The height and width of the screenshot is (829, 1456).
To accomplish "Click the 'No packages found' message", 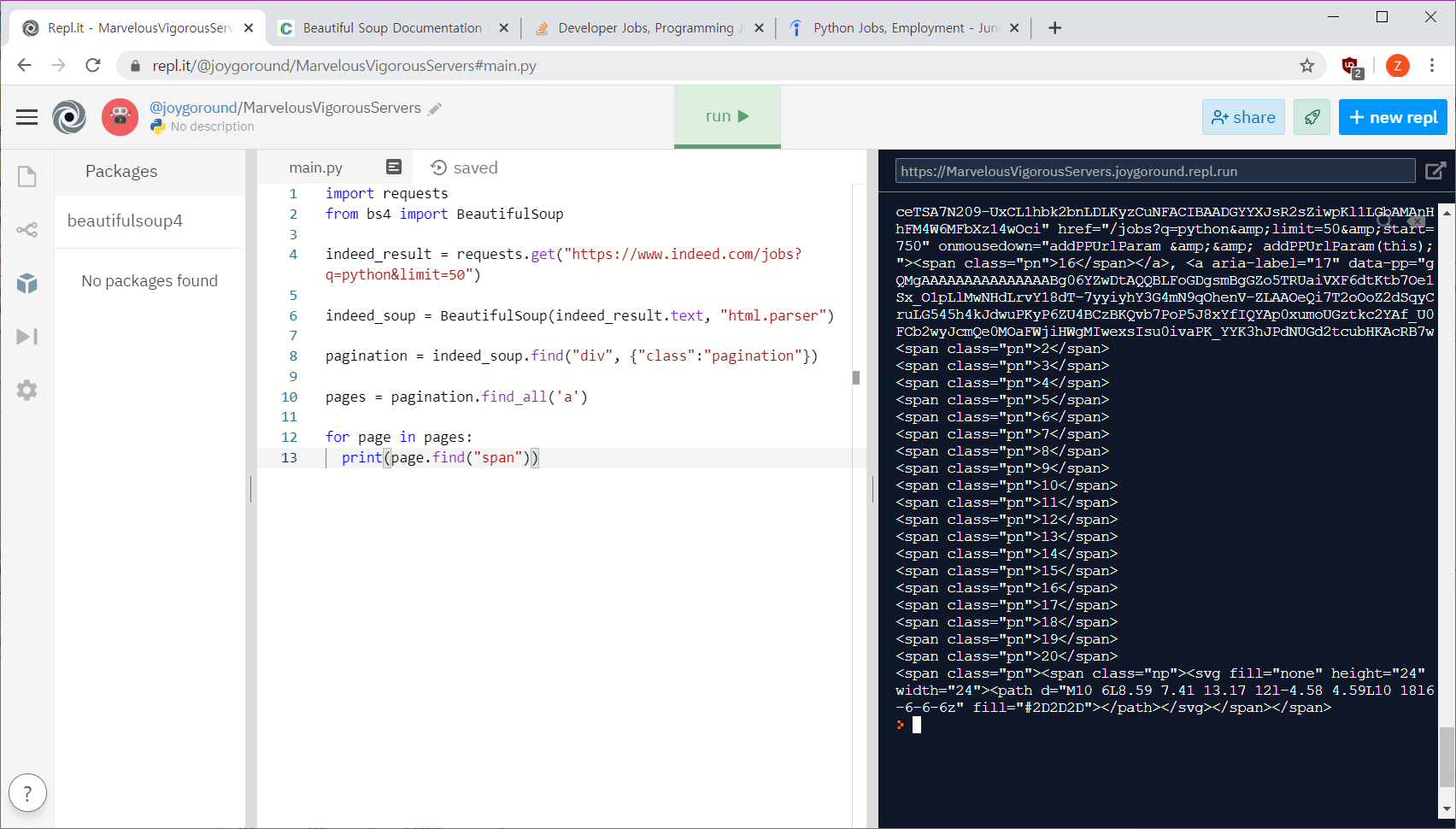I will click(150, 281).
